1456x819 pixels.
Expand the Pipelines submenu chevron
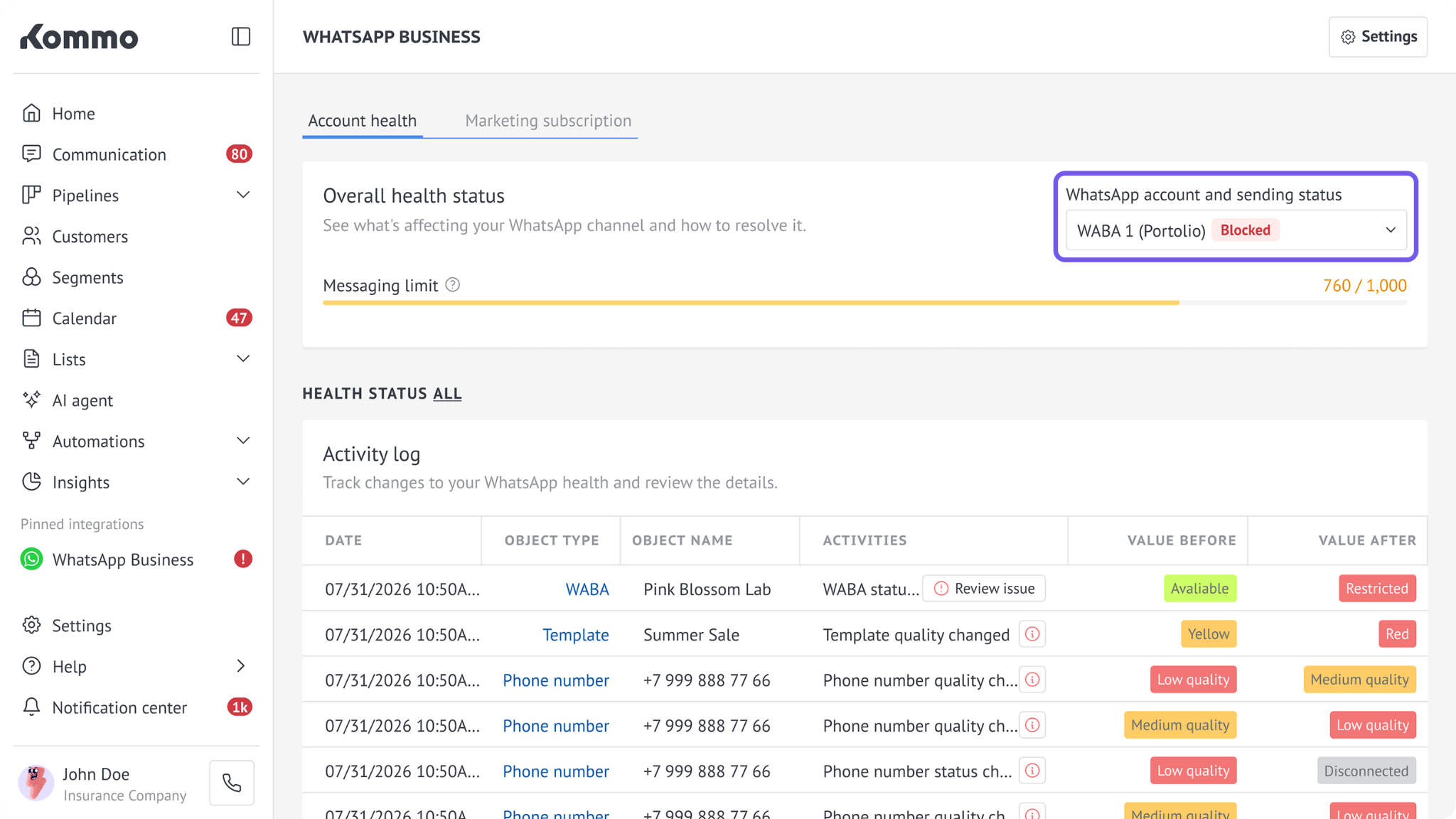click(243, 195)
